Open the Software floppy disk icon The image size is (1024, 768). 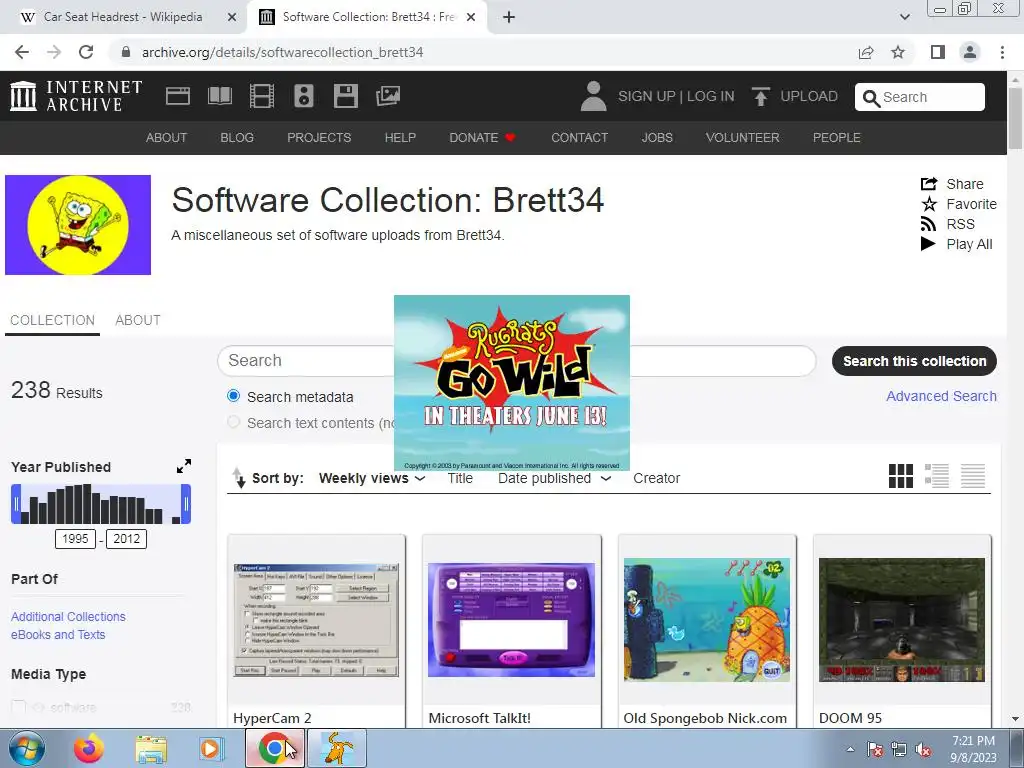(x=345, y=96)
